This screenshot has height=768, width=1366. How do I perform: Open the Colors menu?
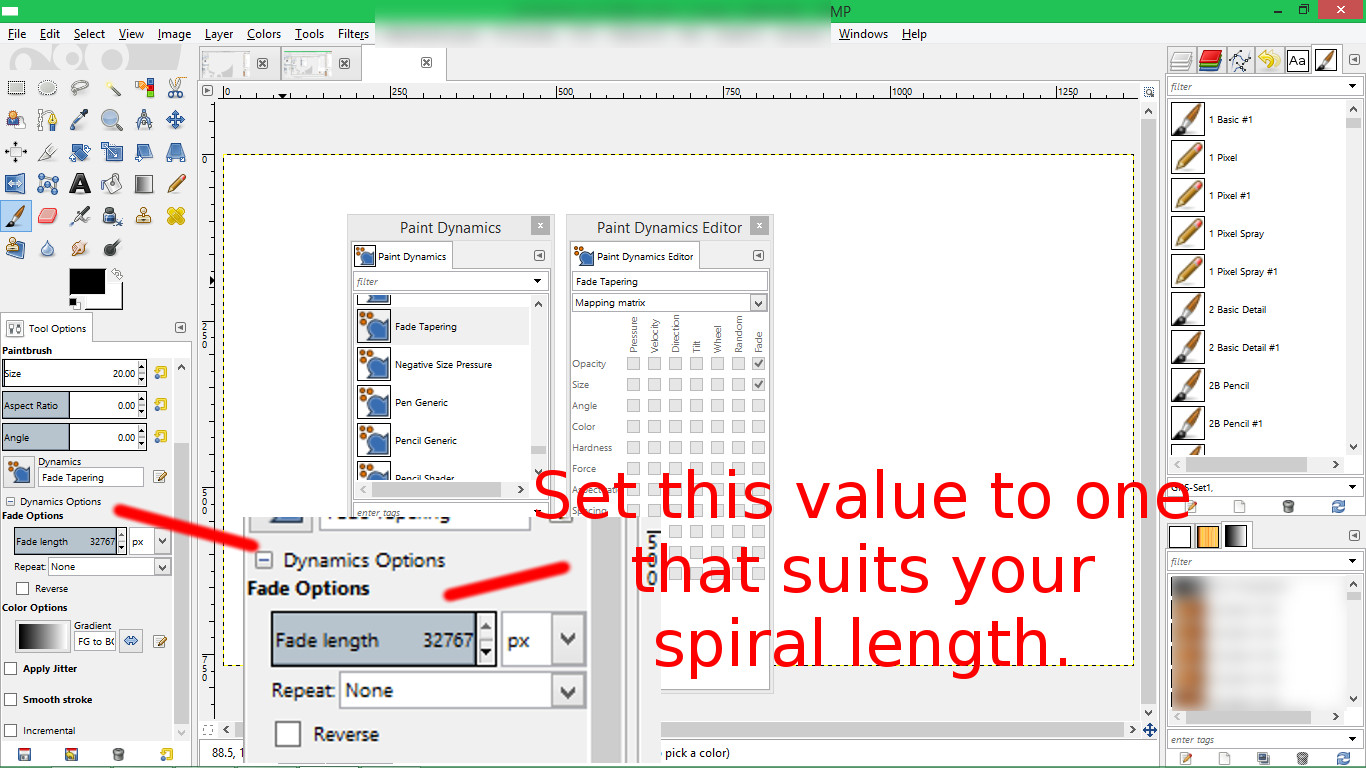click(264, 34)
